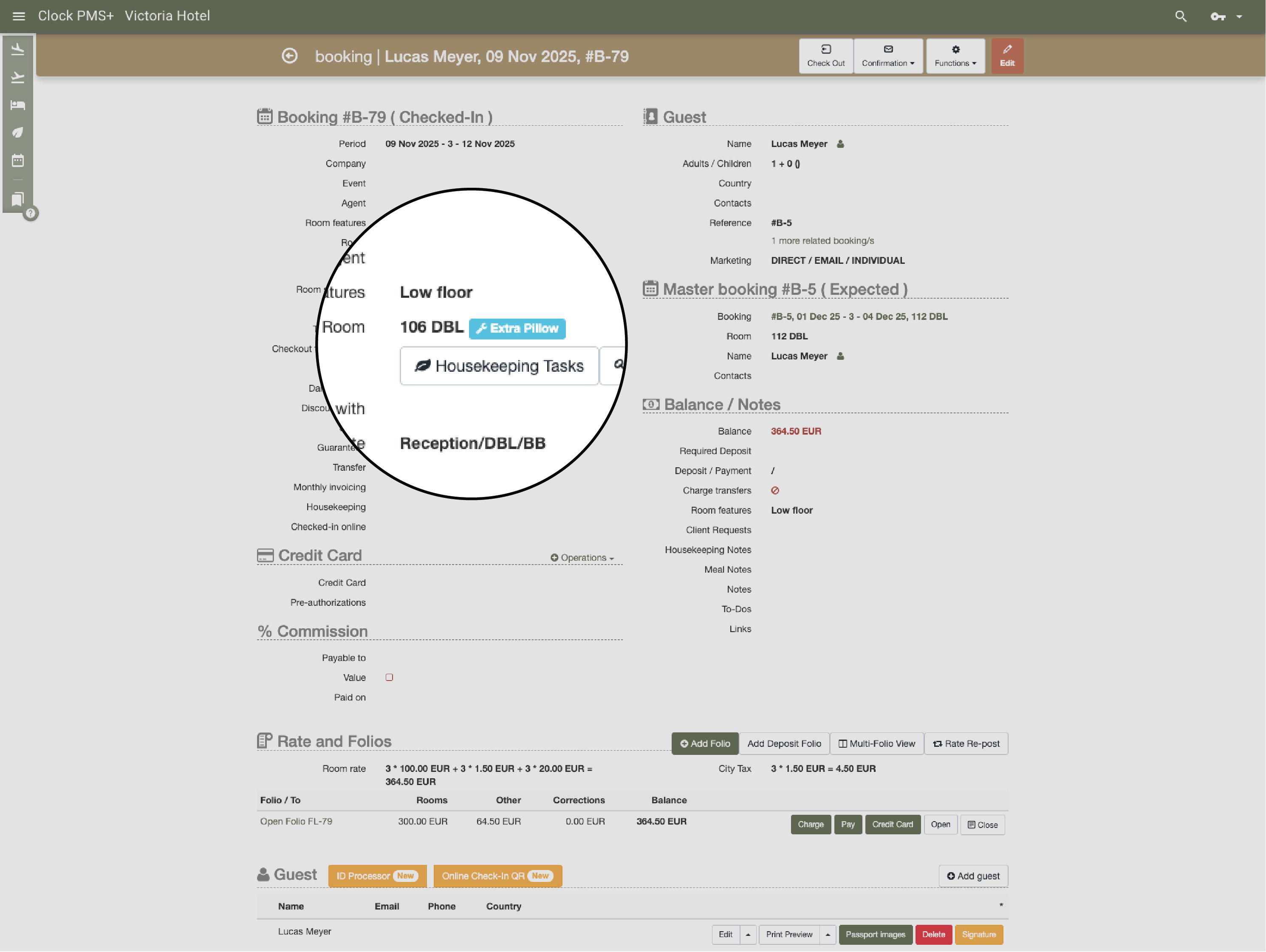Screen dimensions: 1266x952
Task: Open the arrivals (plane landing) sidebar icon
Action: [18, 50]
